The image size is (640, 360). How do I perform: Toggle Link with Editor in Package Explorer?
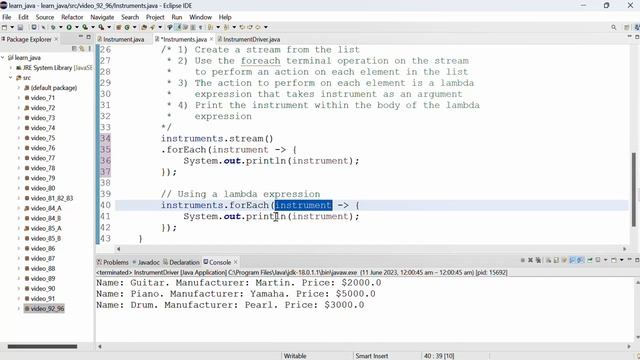click(82, 48)
